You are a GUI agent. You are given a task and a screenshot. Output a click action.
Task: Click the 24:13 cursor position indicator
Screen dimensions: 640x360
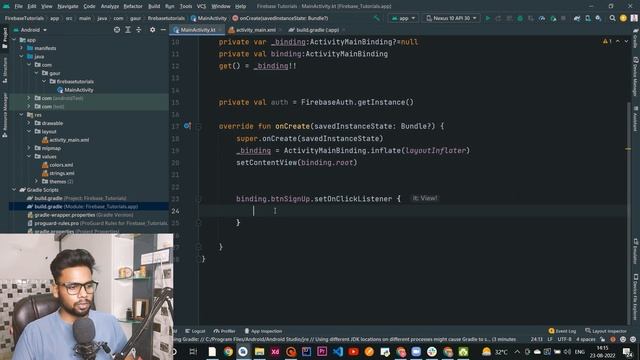tap(536, 339)
